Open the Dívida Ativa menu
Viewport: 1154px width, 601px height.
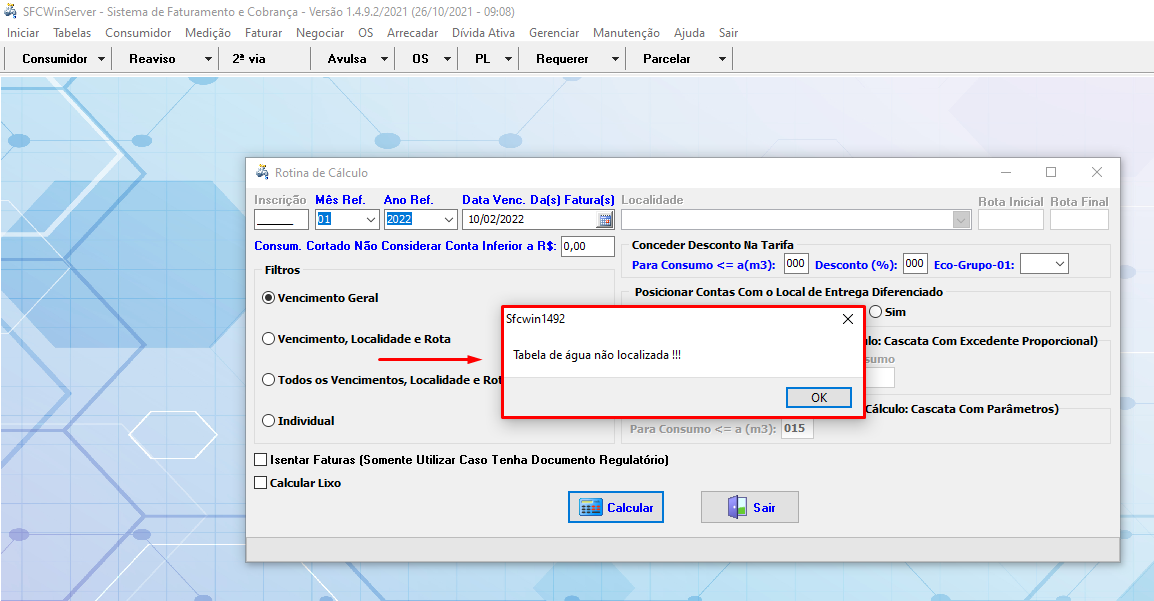pyautogui.click(x=483, y=33)
